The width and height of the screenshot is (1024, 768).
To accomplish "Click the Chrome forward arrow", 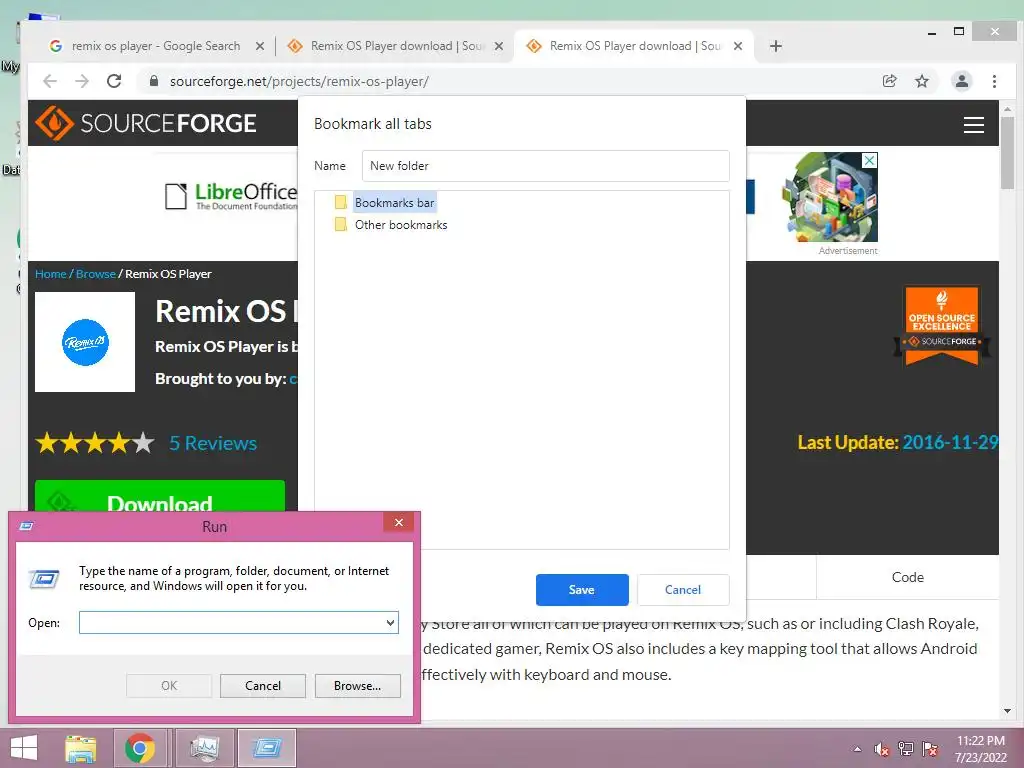I will point(82,81).
